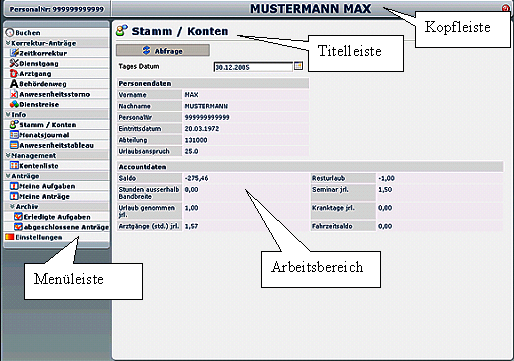Click the Meine Anträge icon
The image size is (514, 361).
point(14,196)
